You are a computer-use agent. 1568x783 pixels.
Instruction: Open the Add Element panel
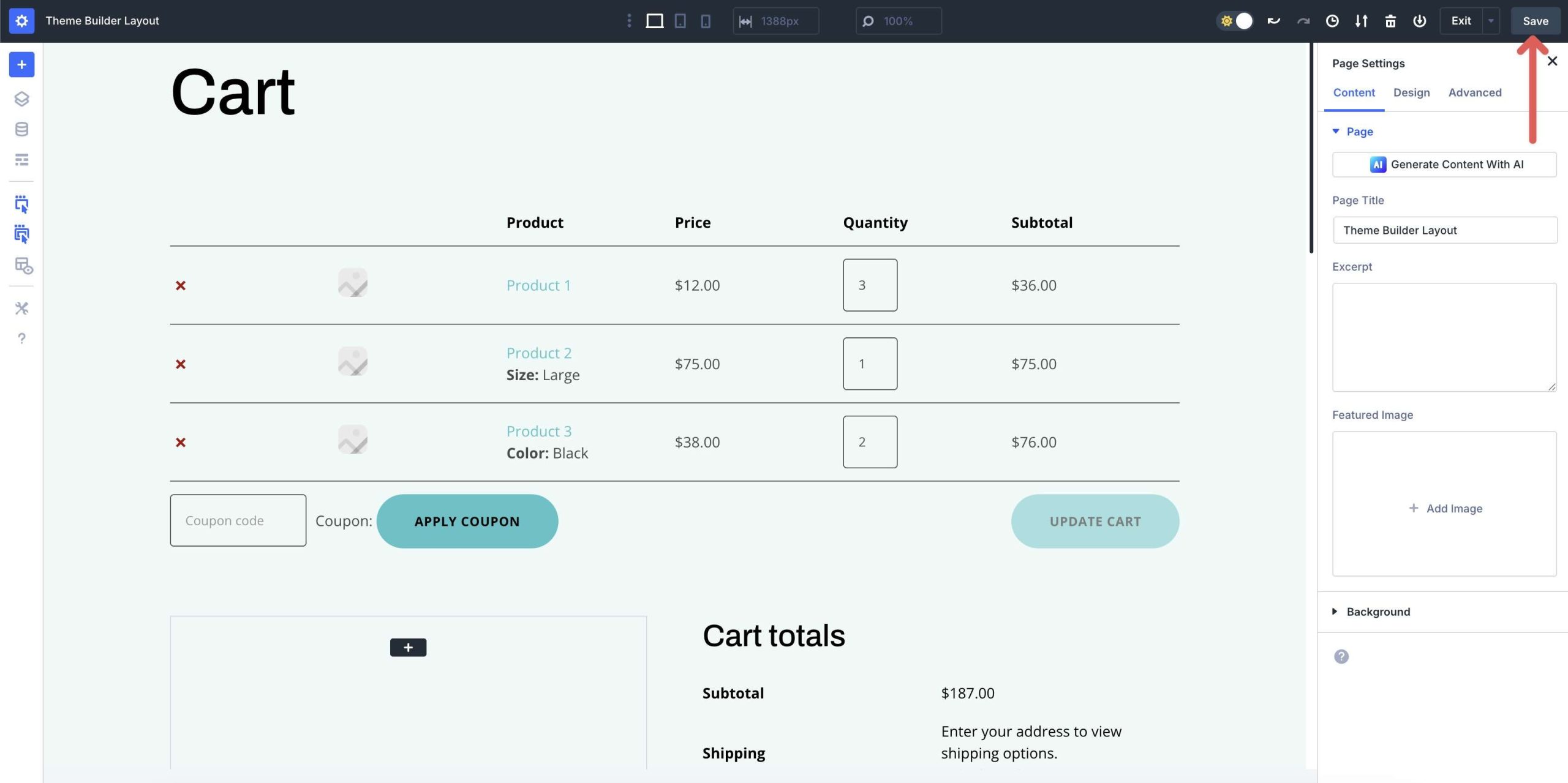(21, 64)
